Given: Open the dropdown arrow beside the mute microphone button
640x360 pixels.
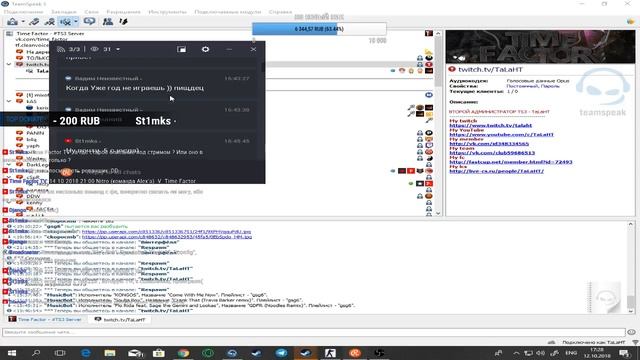Looking at the screenshot, I should pos(76,22).
